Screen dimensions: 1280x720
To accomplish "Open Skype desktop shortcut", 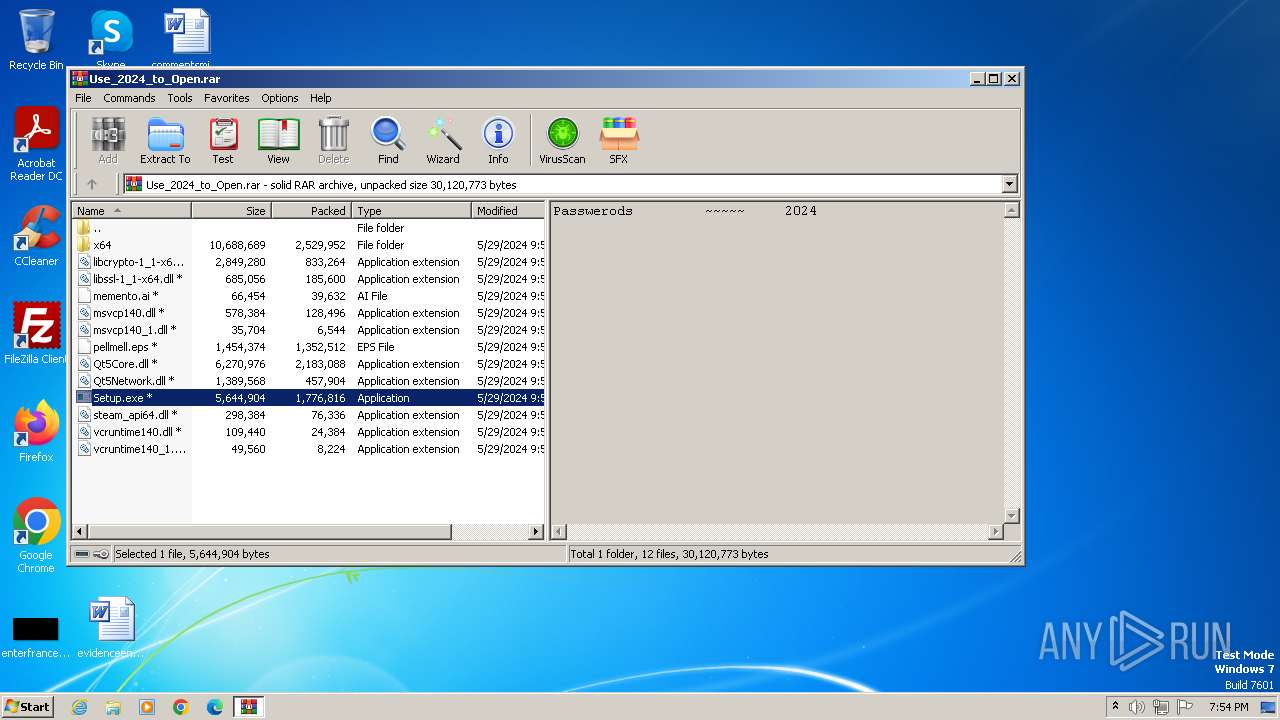I will point(110,40).
